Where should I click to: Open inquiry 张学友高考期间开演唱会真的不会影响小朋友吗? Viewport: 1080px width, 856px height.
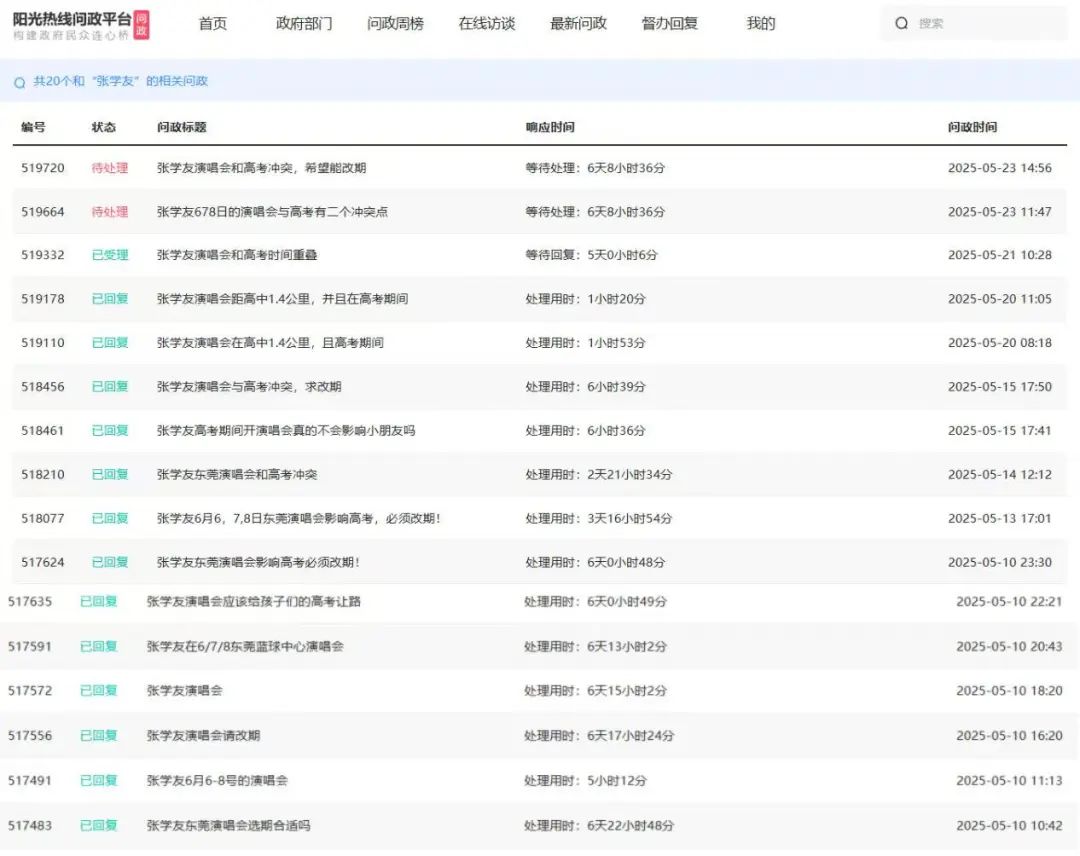(286, 430)
